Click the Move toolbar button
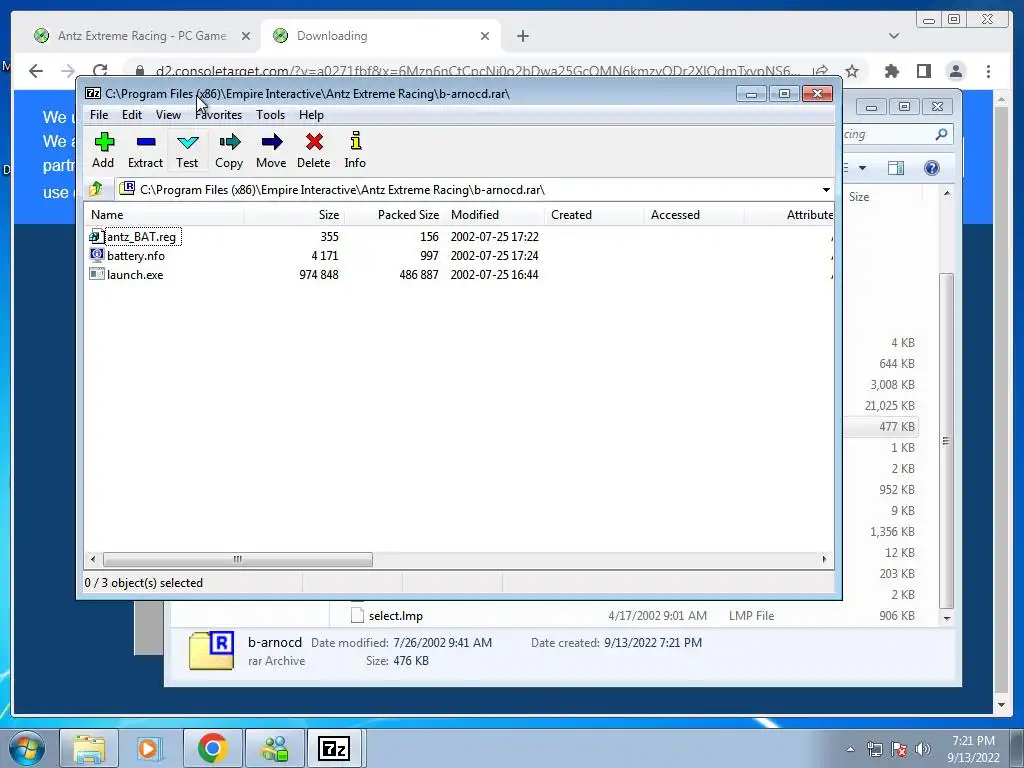 coord(271,151)
